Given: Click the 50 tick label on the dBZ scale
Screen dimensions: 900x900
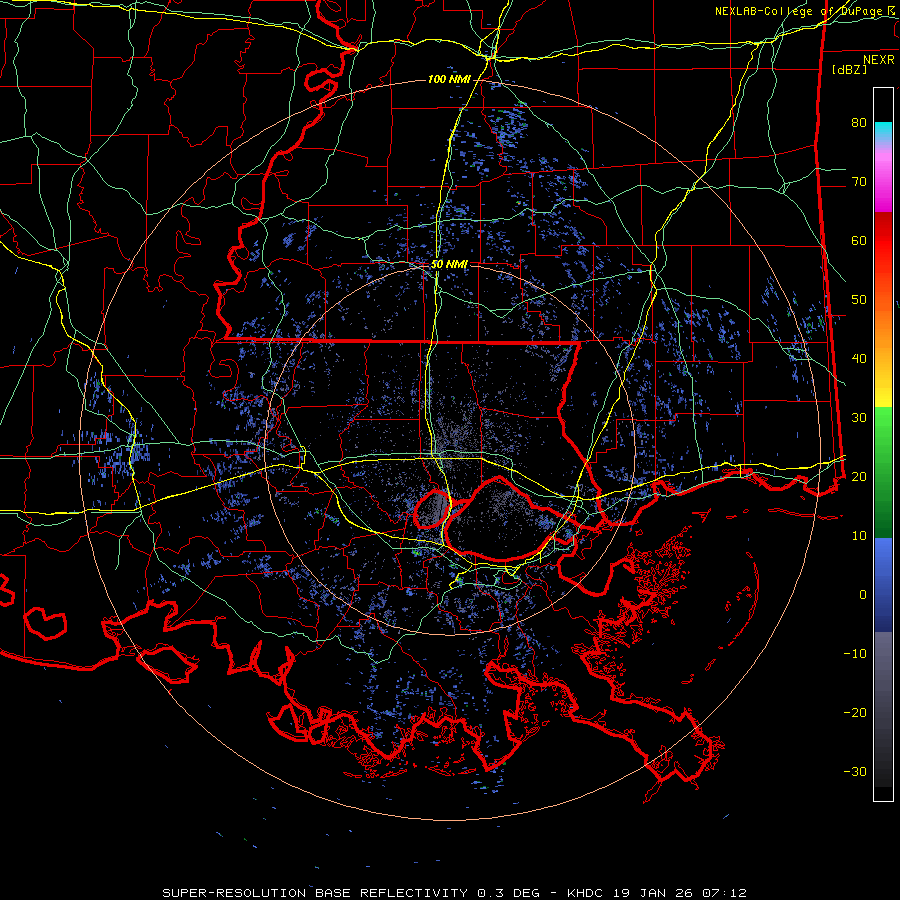Looking at the screenshot, I should click(x=859, y=300).
